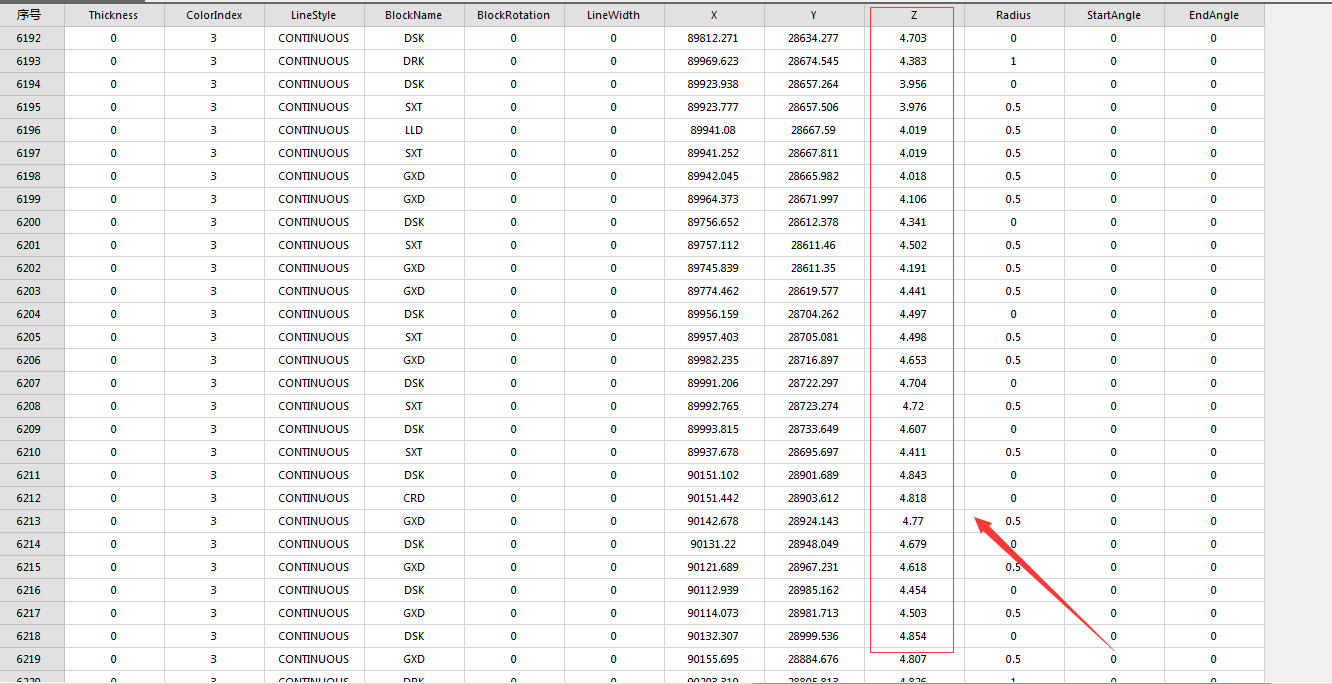Click the LineWidth column header
Screen dimensions: 1332x684
tap(613, 15)
